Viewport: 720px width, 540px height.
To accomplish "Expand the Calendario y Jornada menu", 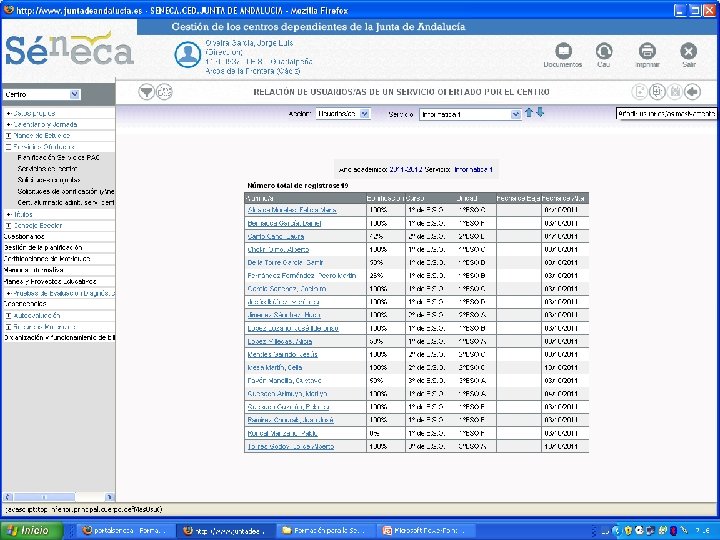I will [41, 124].
